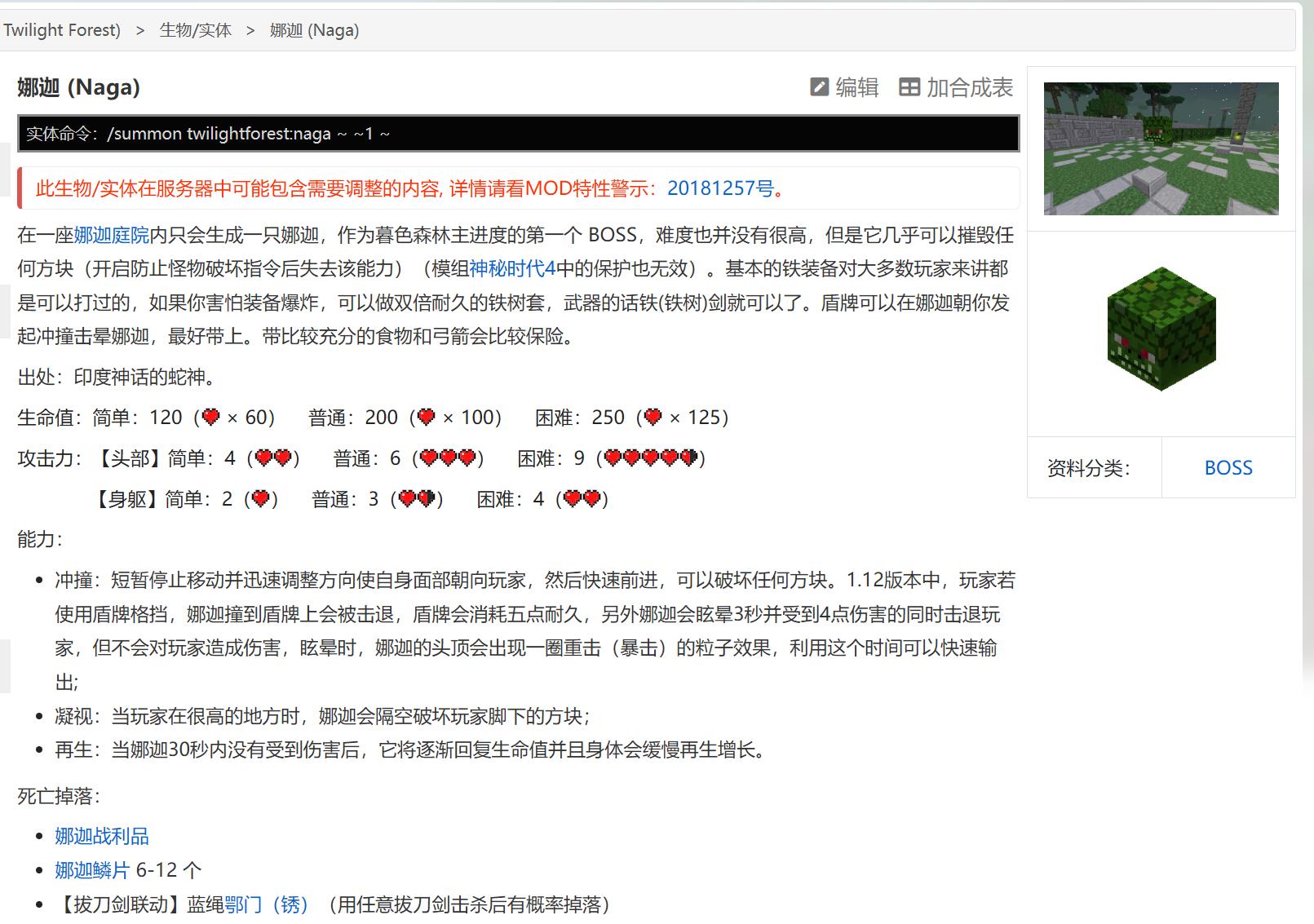Click the pencil icon next to 编辑 text

(819, 87)
